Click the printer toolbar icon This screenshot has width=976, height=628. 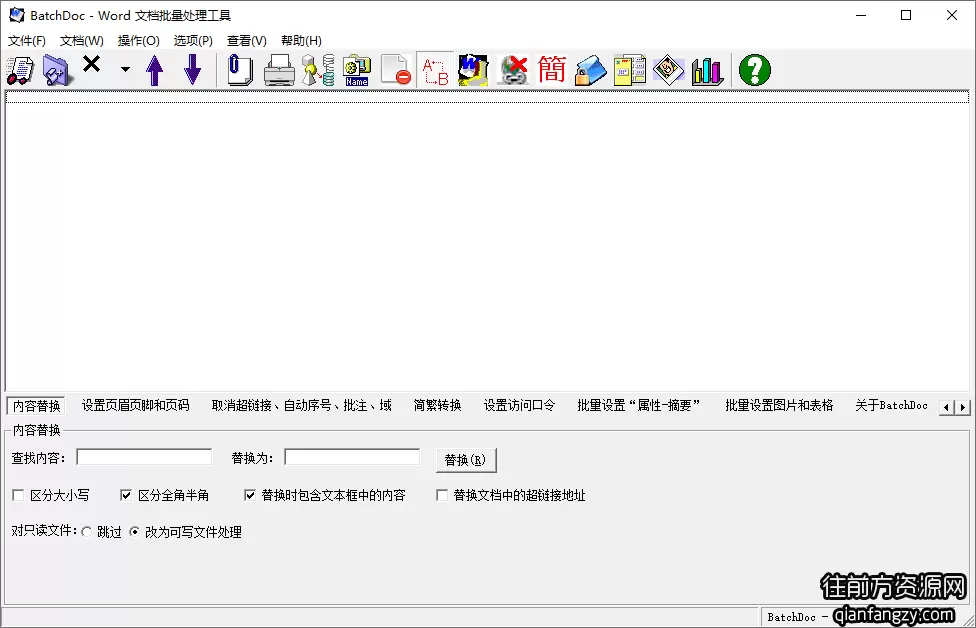(279, 70)
